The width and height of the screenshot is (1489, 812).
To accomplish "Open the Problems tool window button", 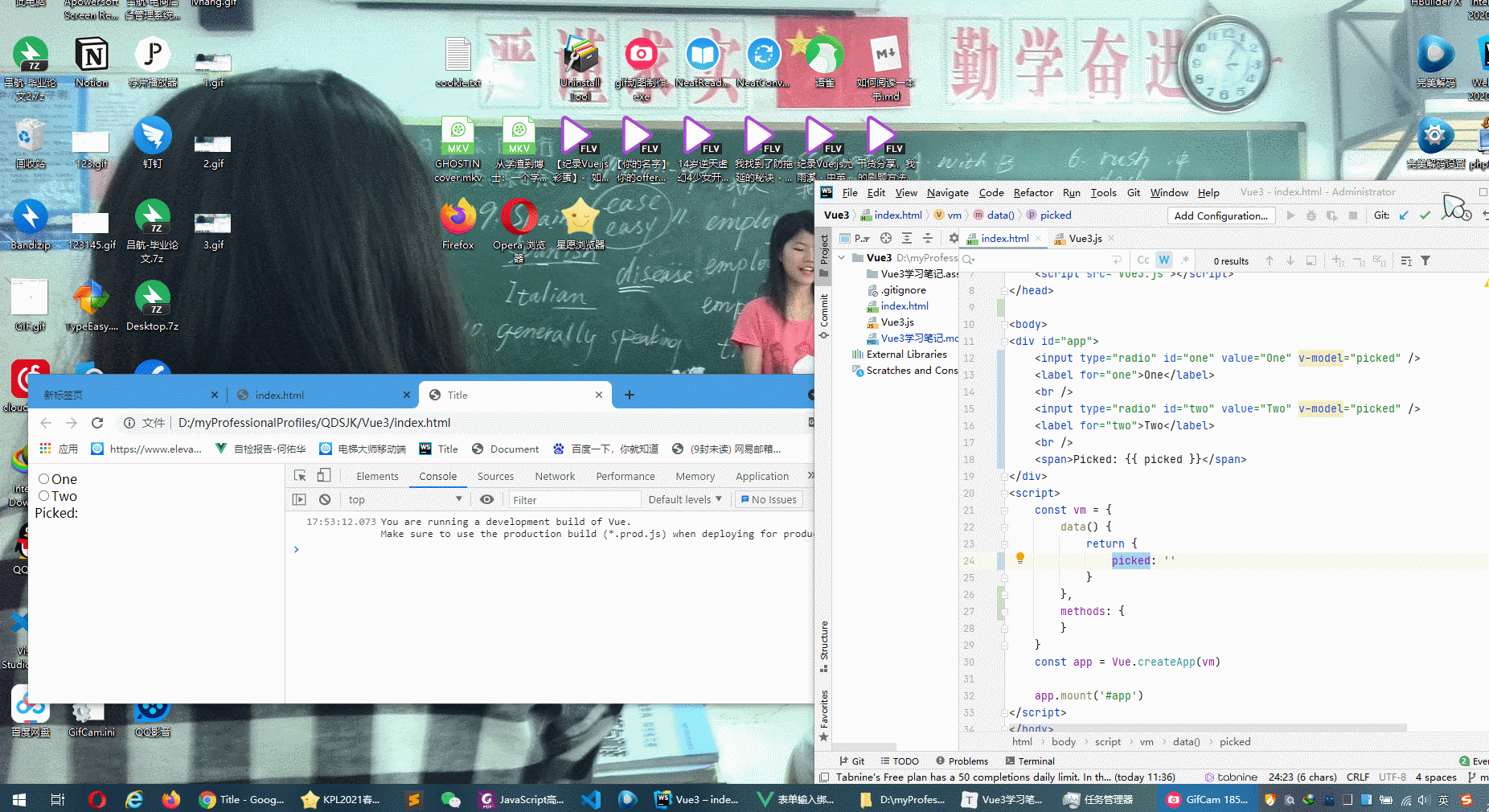I will click(x=962, y=761).
